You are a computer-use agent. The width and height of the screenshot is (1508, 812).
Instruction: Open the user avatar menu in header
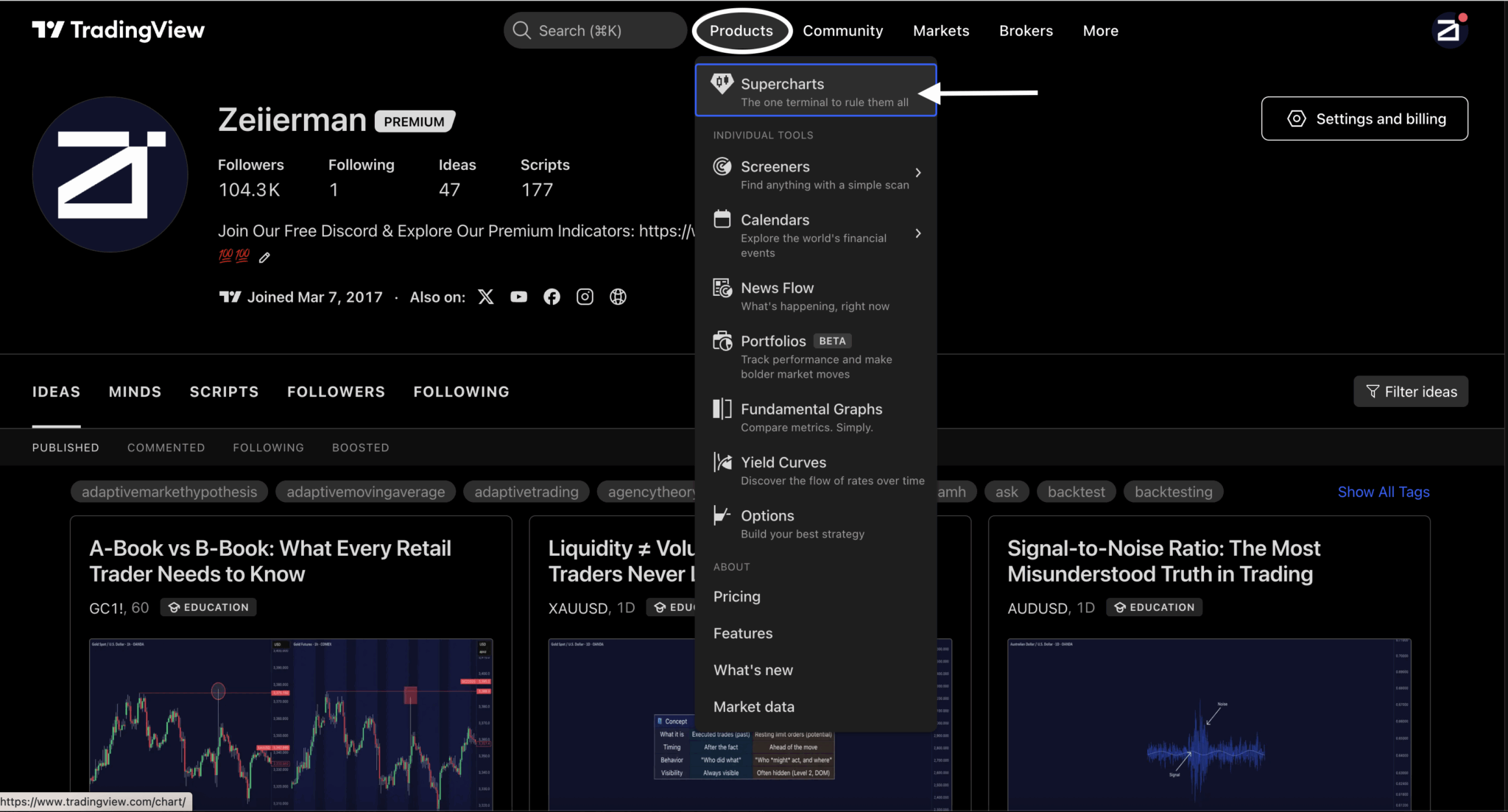pyautogui.click(x=1449, y=31)
